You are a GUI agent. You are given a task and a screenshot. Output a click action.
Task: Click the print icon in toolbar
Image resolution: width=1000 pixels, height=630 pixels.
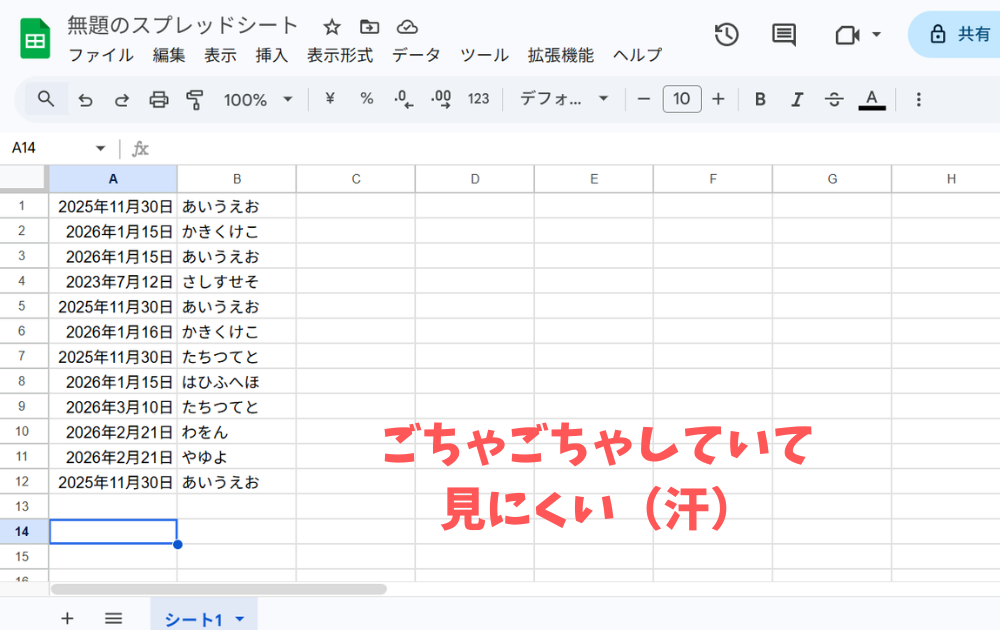click(x=158, y=99)
